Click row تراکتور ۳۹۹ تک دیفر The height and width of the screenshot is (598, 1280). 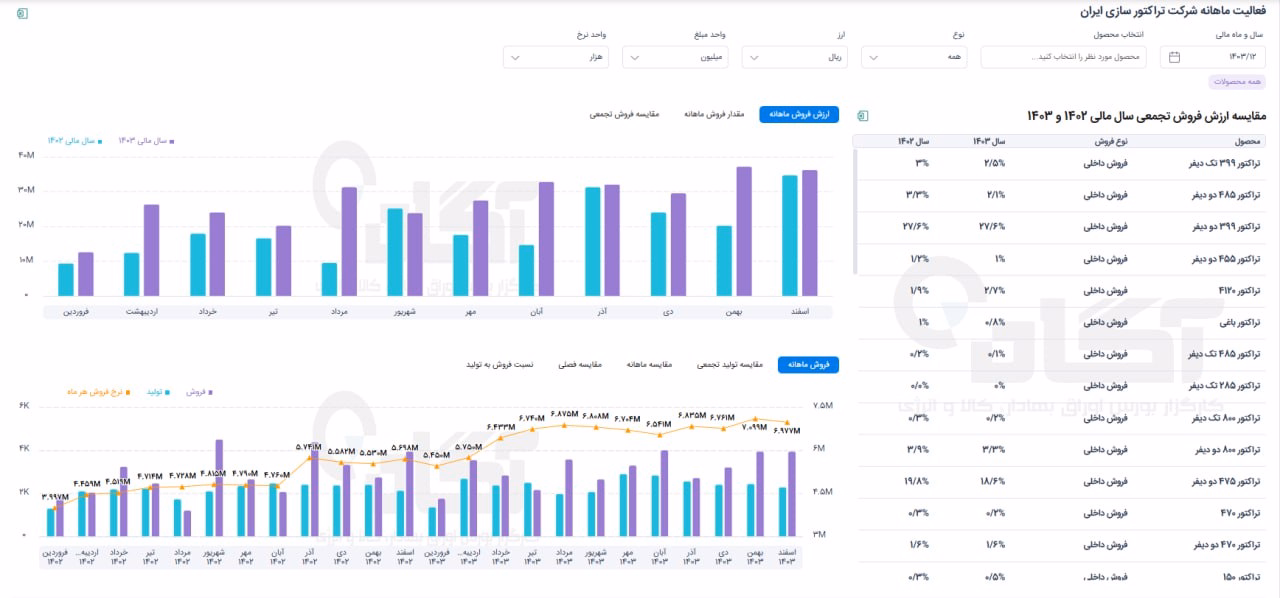point(1061,163)
